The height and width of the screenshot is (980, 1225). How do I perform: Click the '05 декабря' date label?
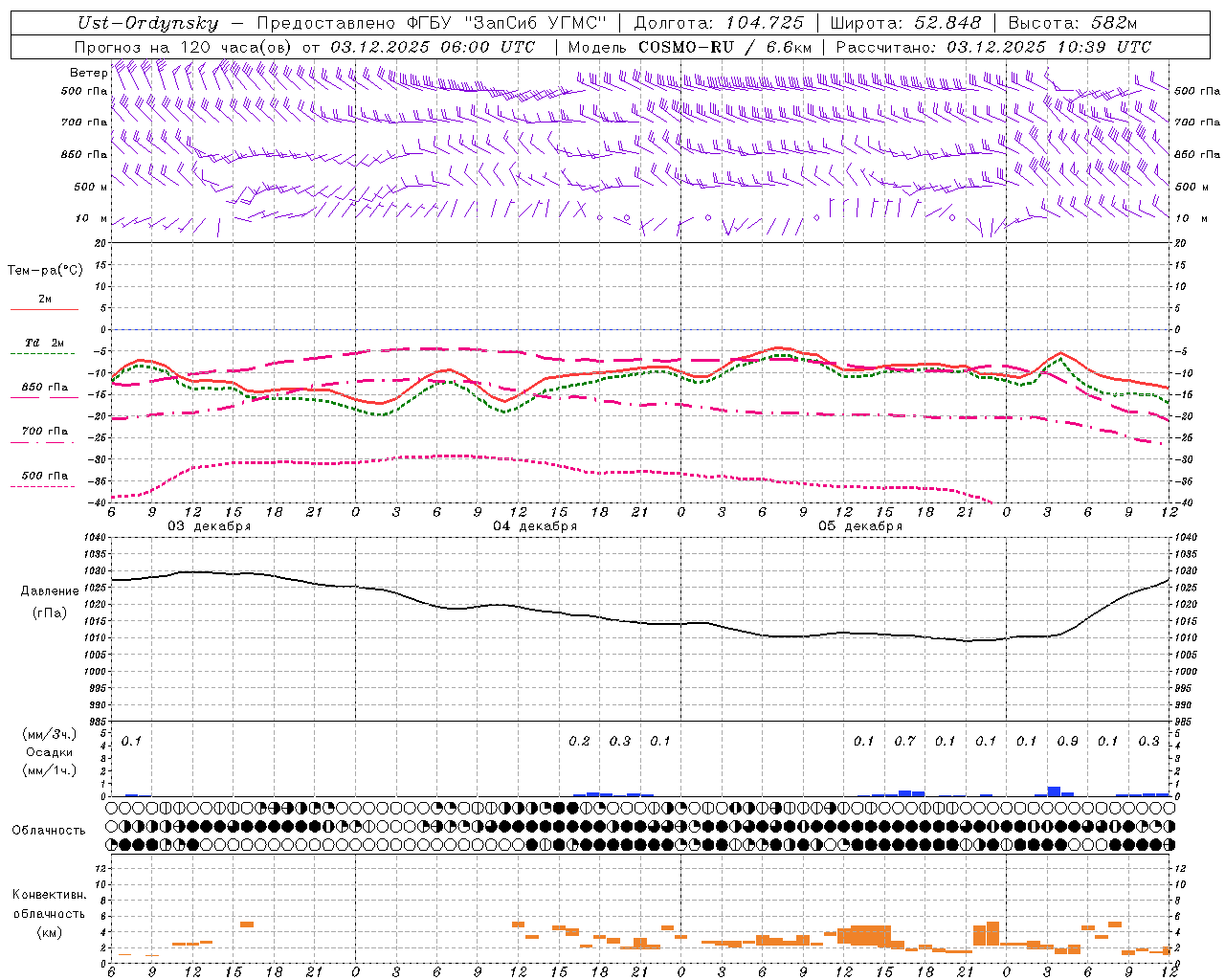(859, 526)
